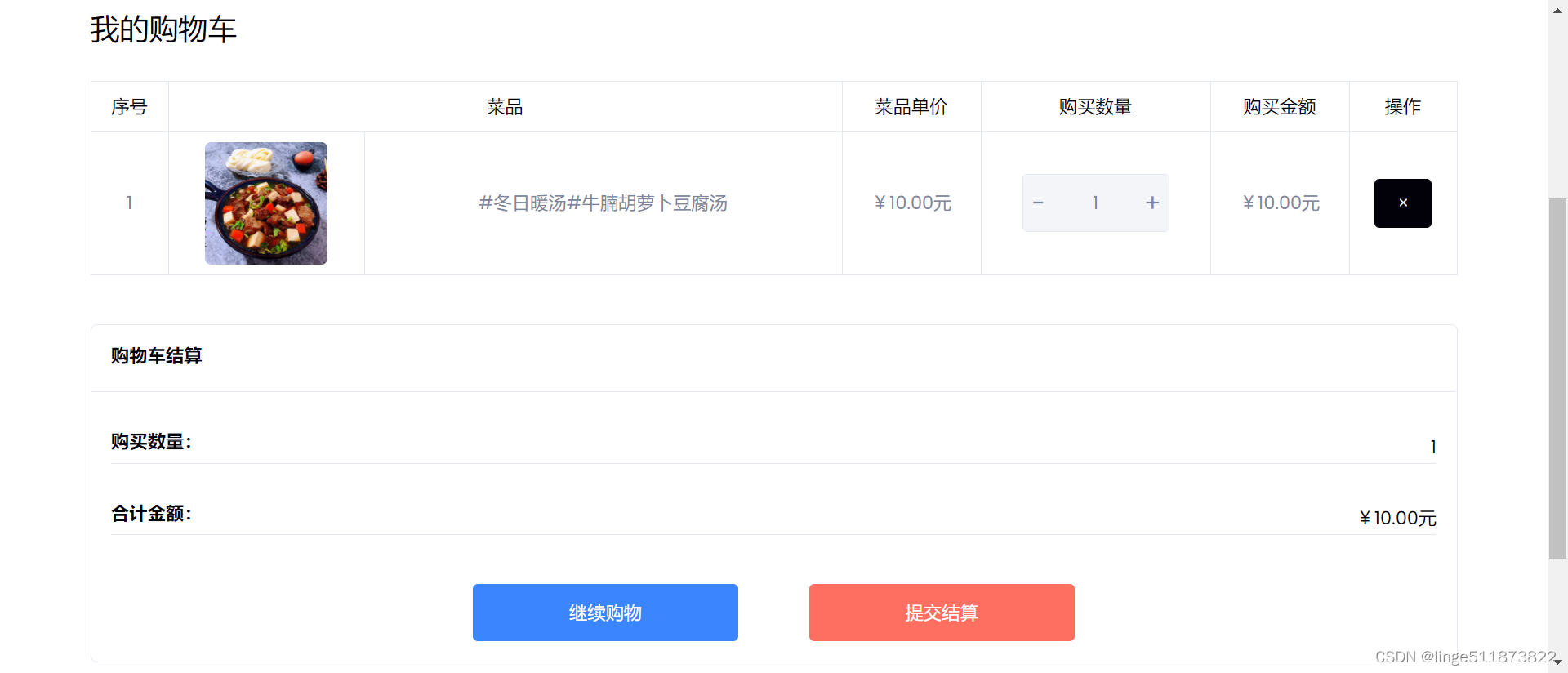Screen dimensions: 1568x673
Task: Decrease quantity with the minus icon
Action: click(1038, 203)
